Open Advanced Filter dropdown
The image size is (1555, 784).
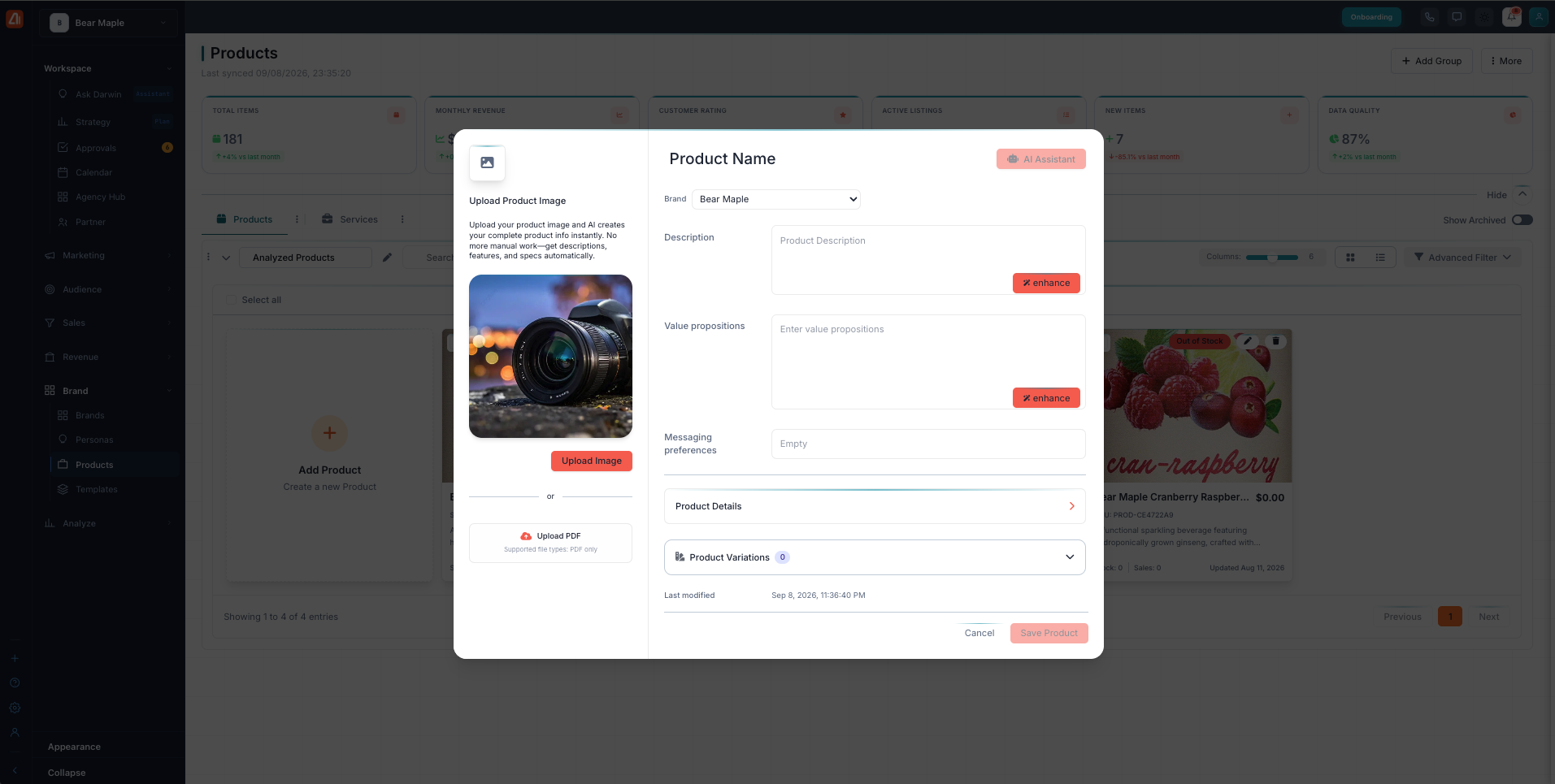click(1462, 258)
